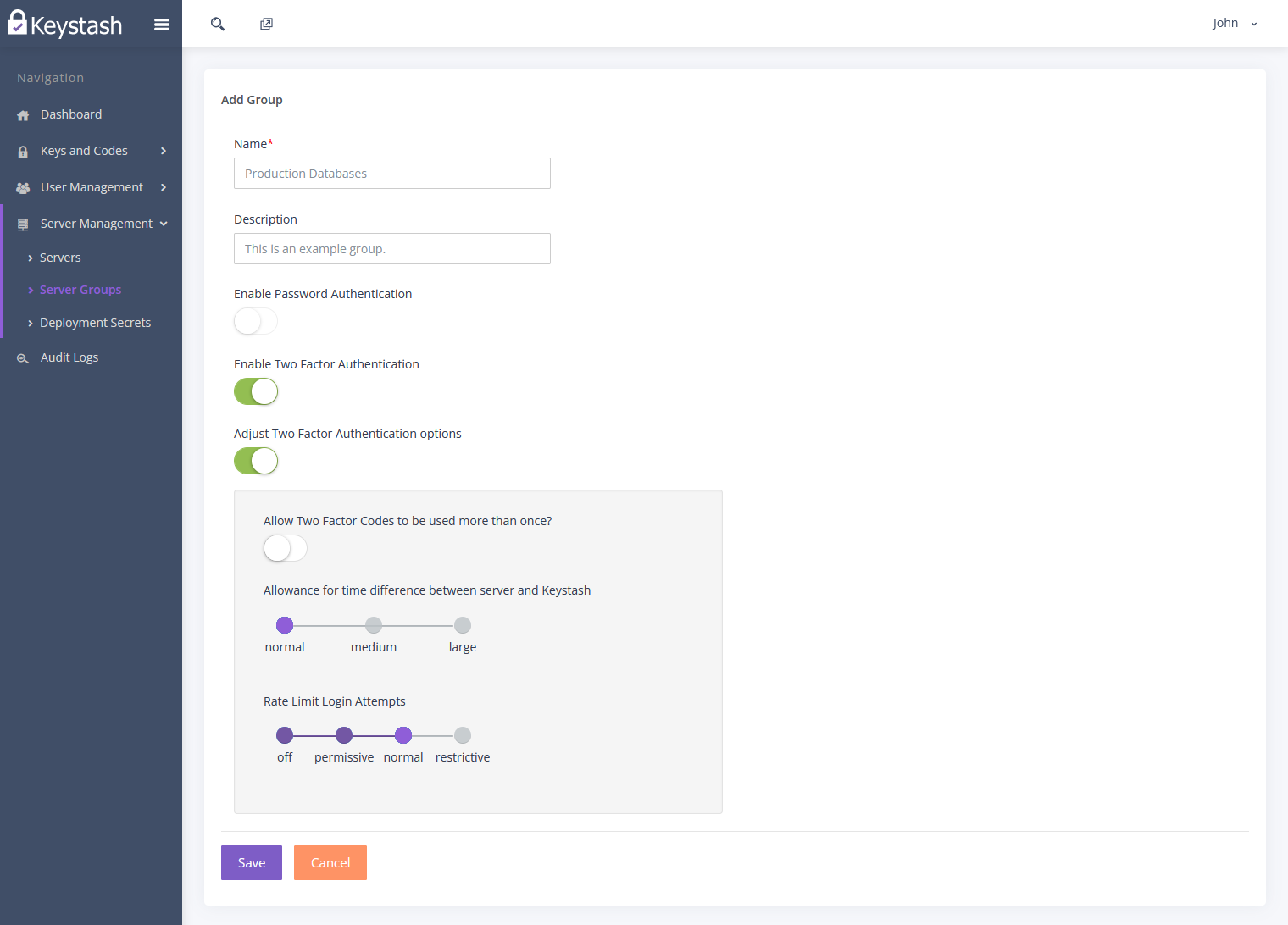Click the external link icon in the top bar
The width and height of the screenshot is (1288, 925).
tap(266, 24)
